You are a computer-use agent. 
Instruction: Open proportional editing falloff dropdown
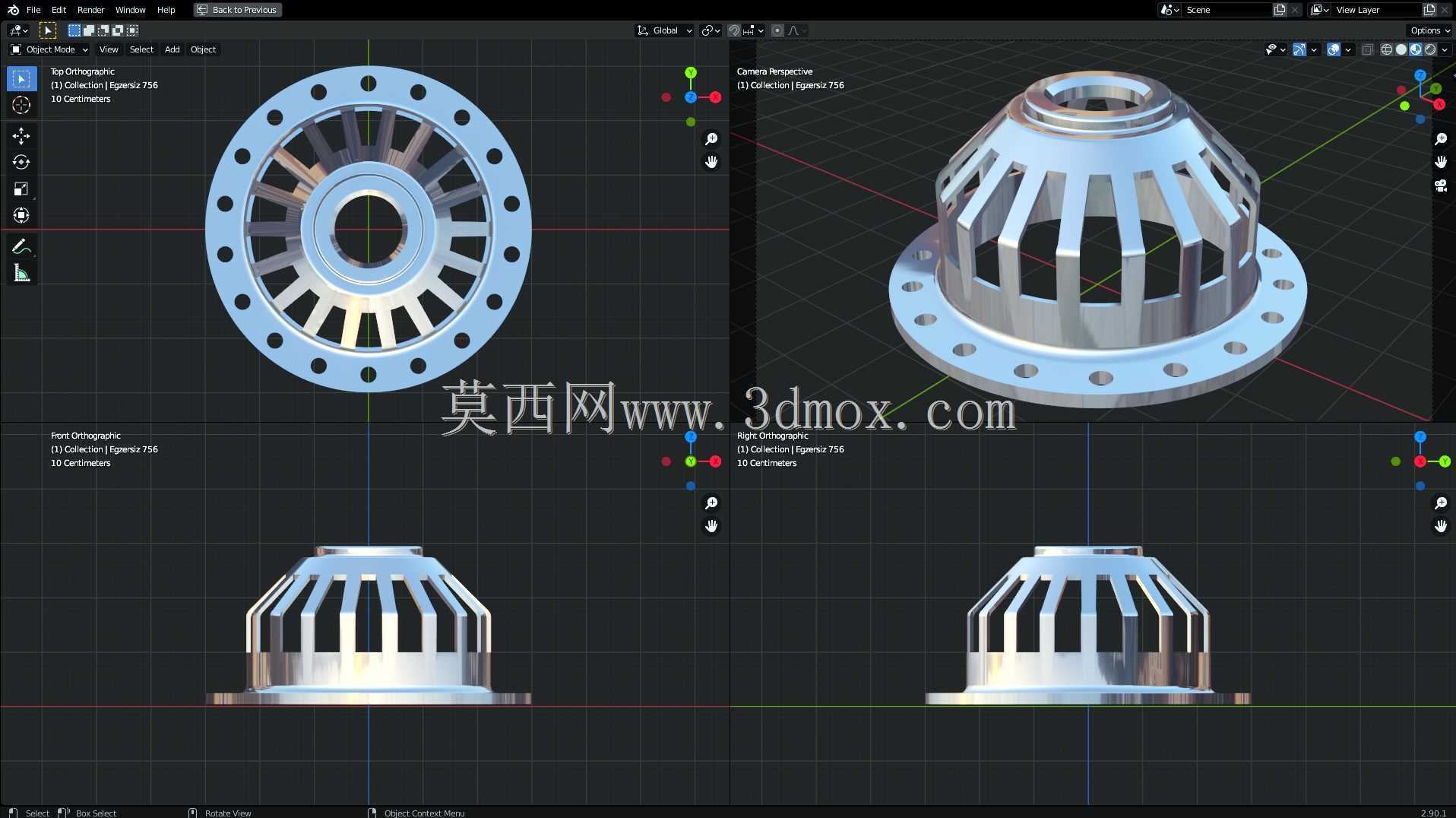(797, 30)
